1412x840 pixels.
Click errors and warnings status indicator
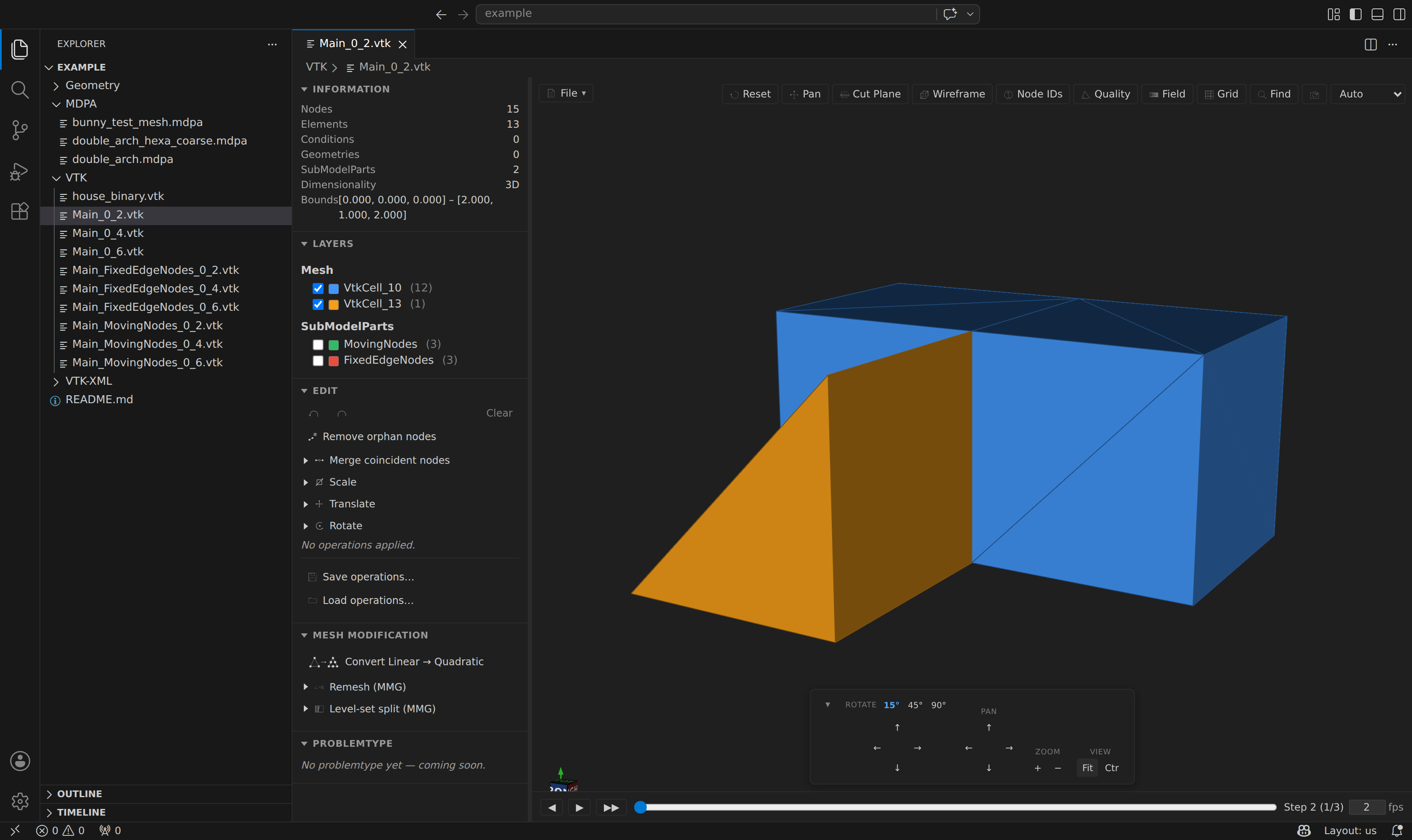[60, 830]
